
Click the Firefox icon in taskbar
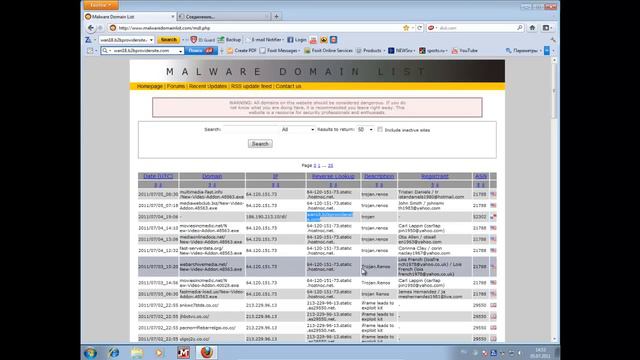click(x=207, y=352)
